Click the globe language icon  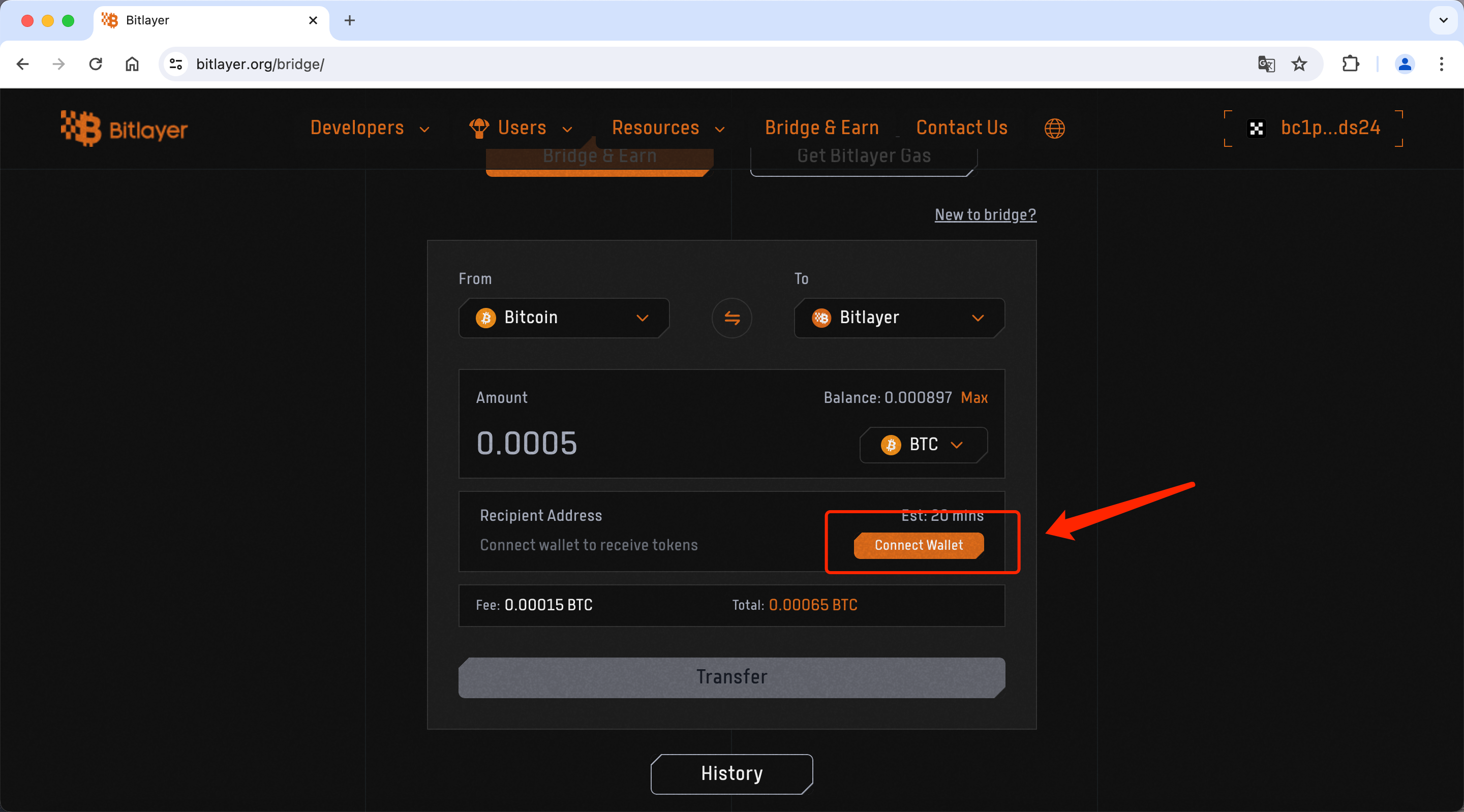(x=1054, y=129)
